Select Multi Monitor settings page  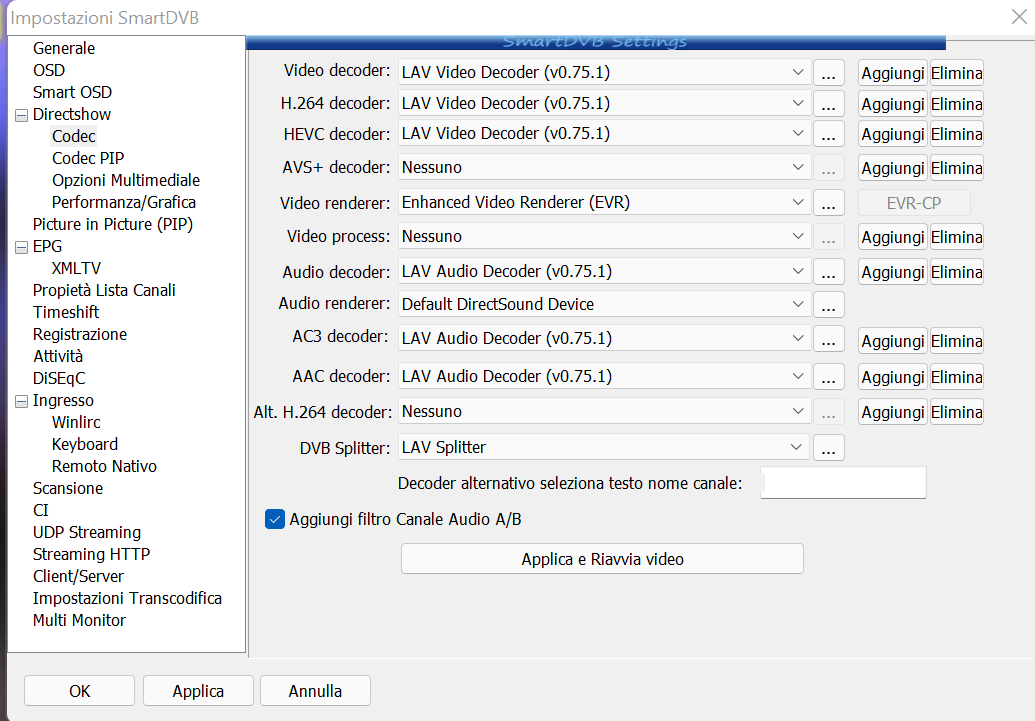[x=79, y=620]
